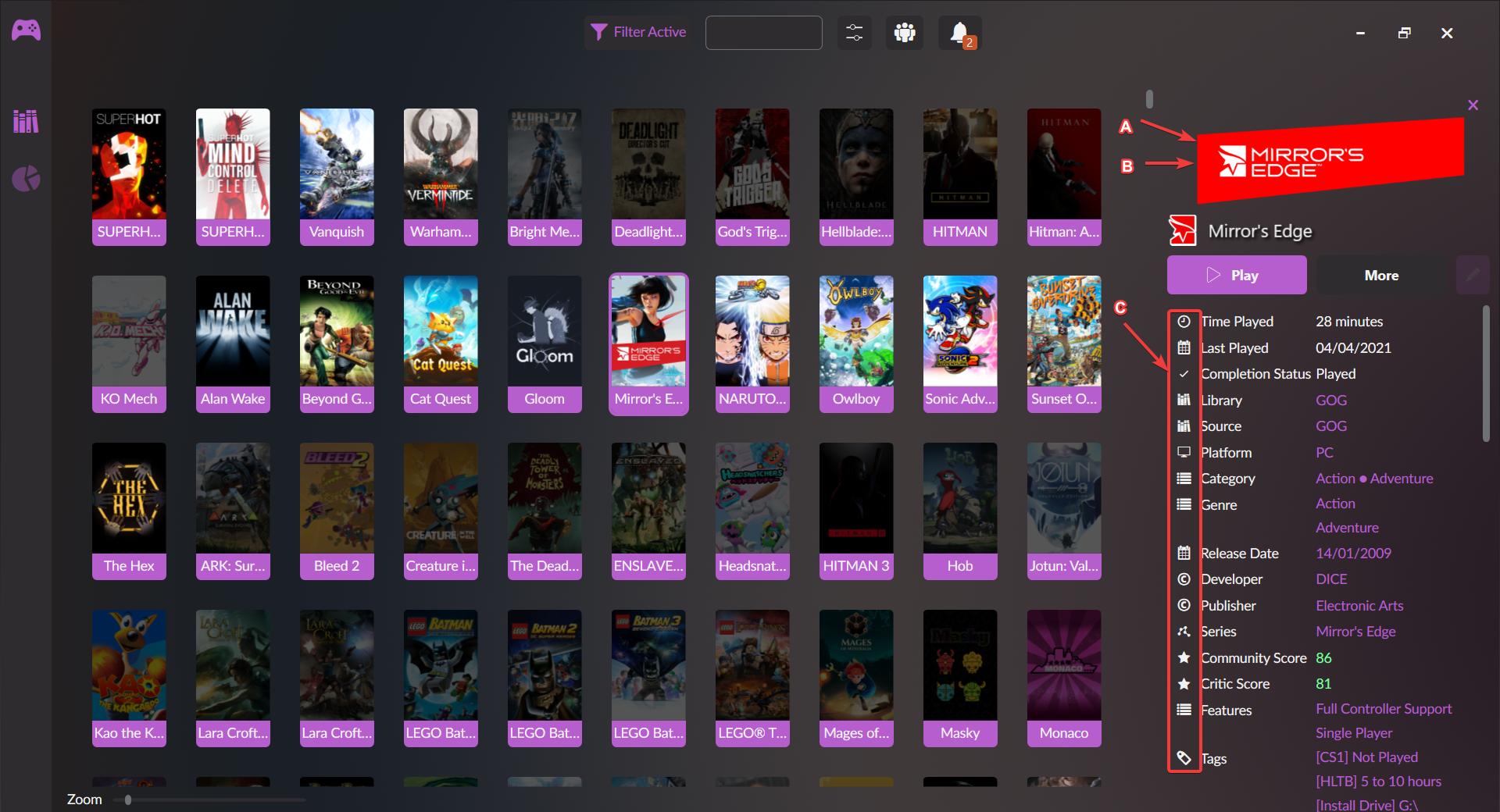Select the Hob game cover
1500x812 pixels.
(x=960, y=511)
